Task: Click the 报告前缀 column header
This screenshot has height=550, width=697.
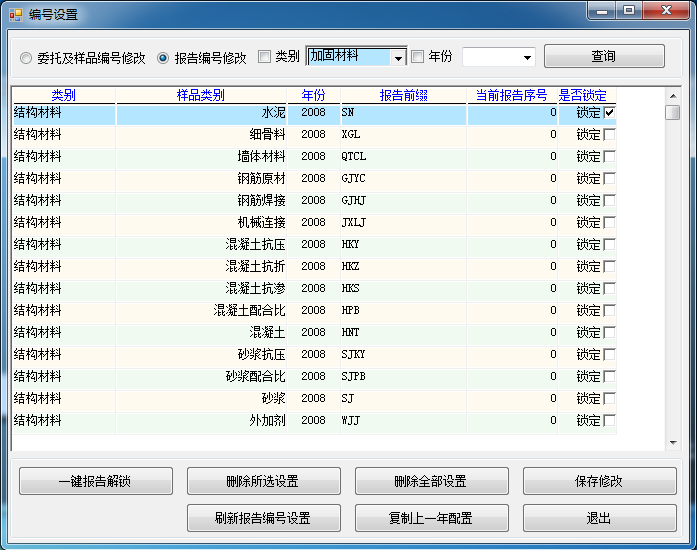Action: 403,95
